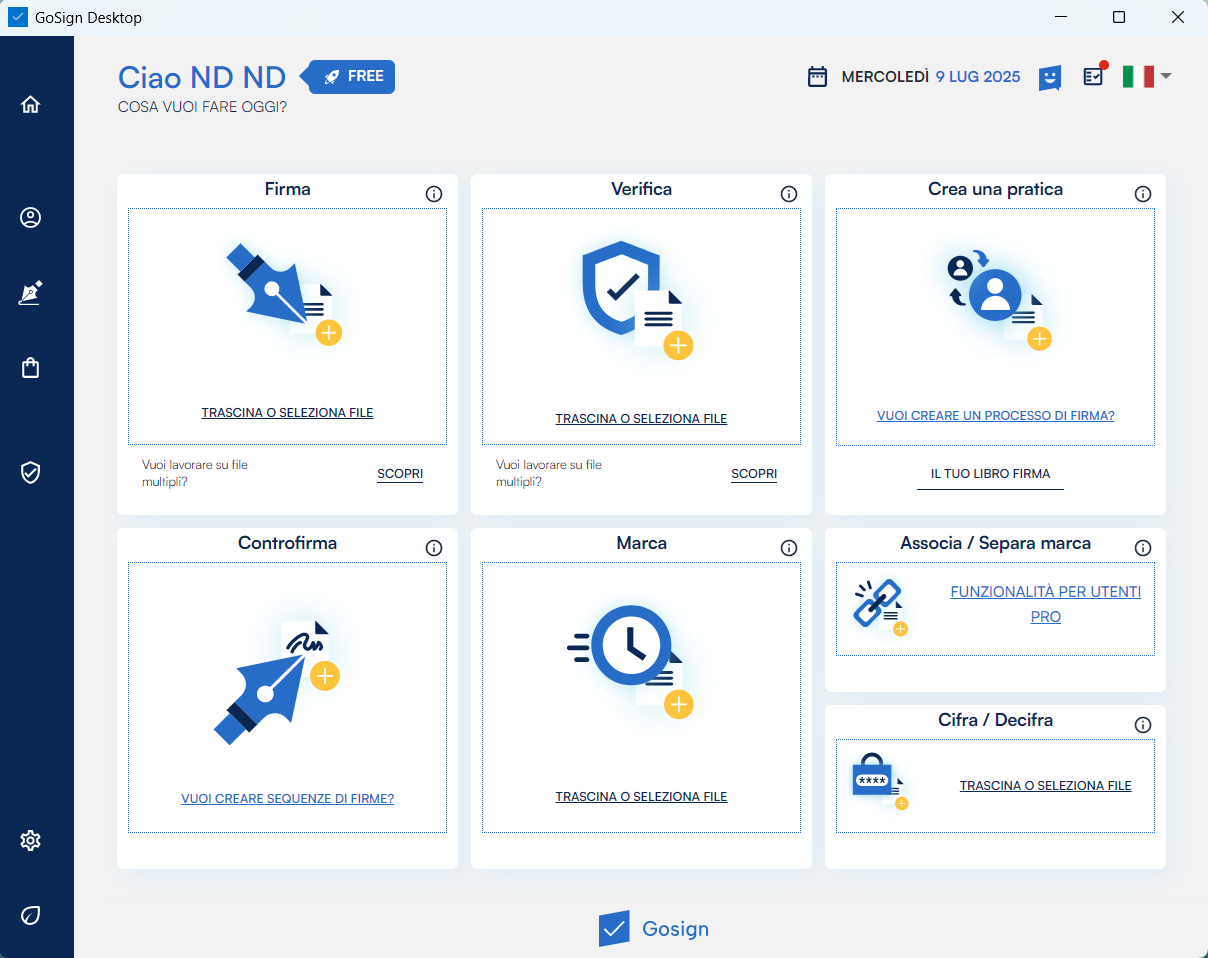Image resolution: width=1208 pixels, height=958 pixels.
Task: Click the Marca file drop area
Action: [641, 696]
